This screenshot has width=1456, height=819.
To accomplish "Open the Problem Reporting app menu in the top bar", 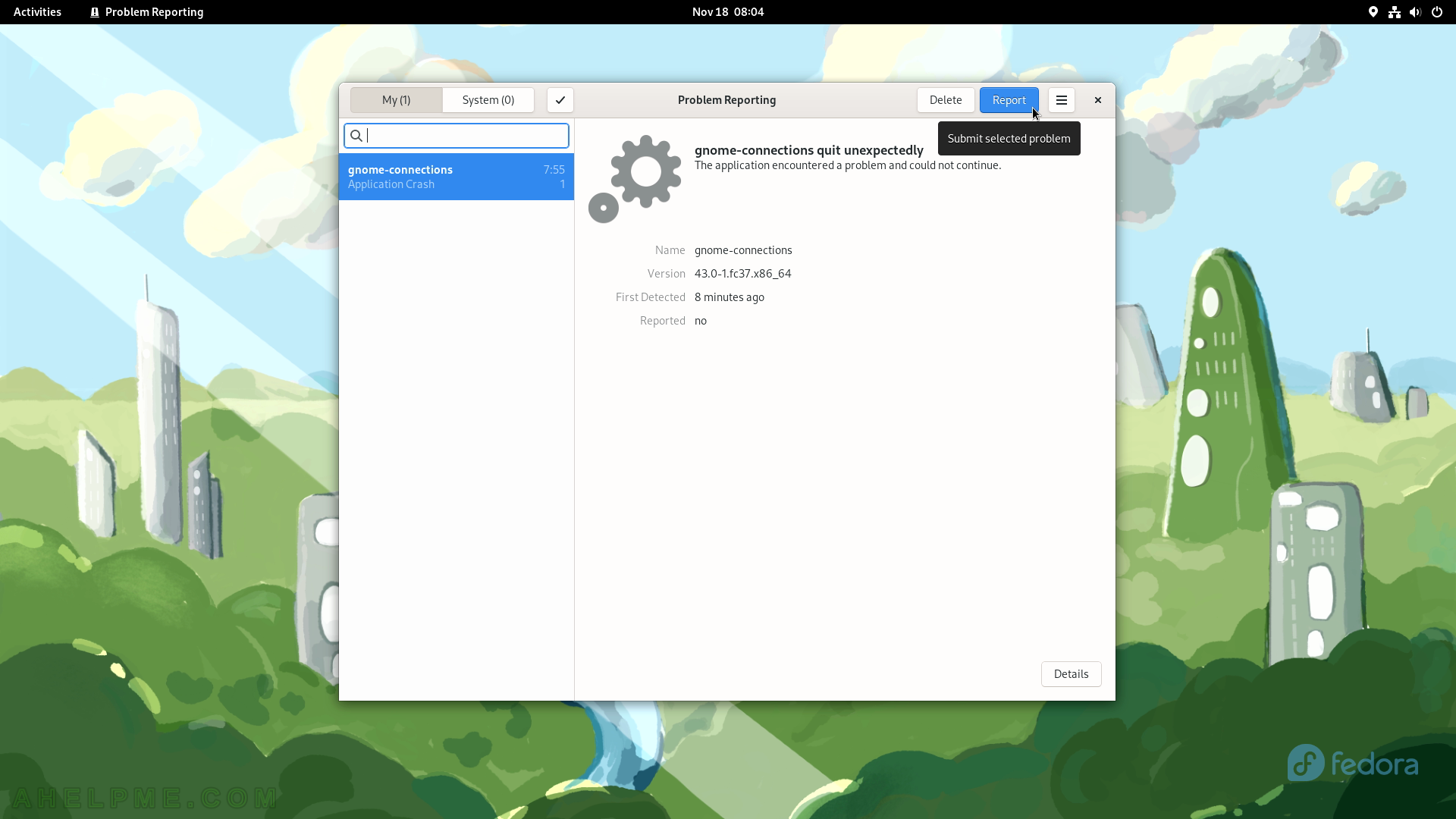I will pyautogui.click(x=146, y=12).
